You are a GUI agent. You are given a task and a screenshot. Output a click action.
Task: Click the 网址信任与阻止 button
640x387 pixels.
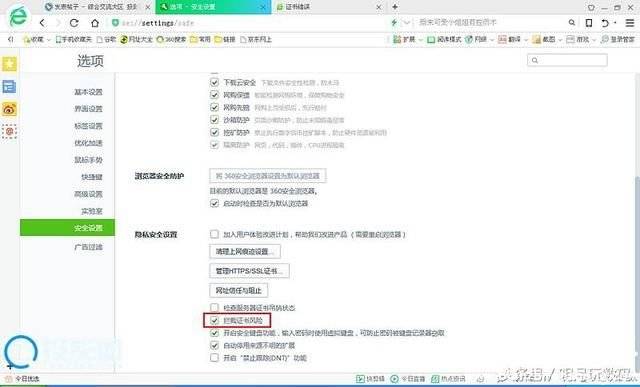point(238,291)
